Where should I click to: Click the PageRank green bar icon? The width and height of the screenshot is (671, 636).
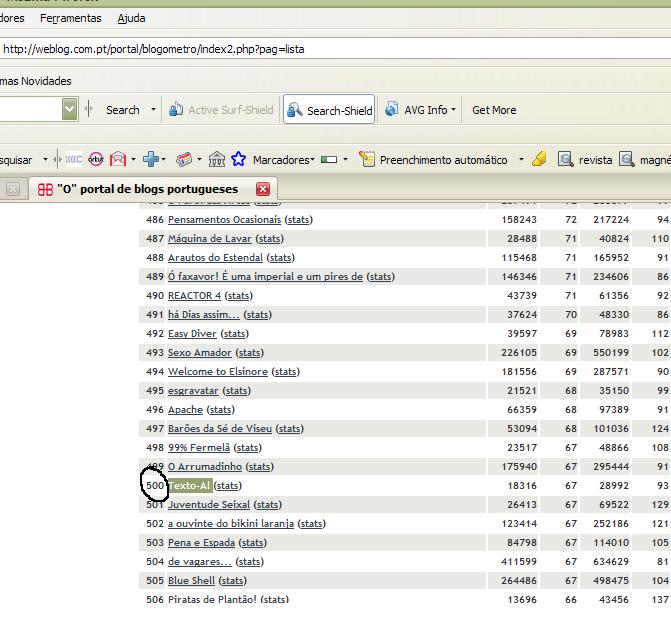tap(329, 160)
